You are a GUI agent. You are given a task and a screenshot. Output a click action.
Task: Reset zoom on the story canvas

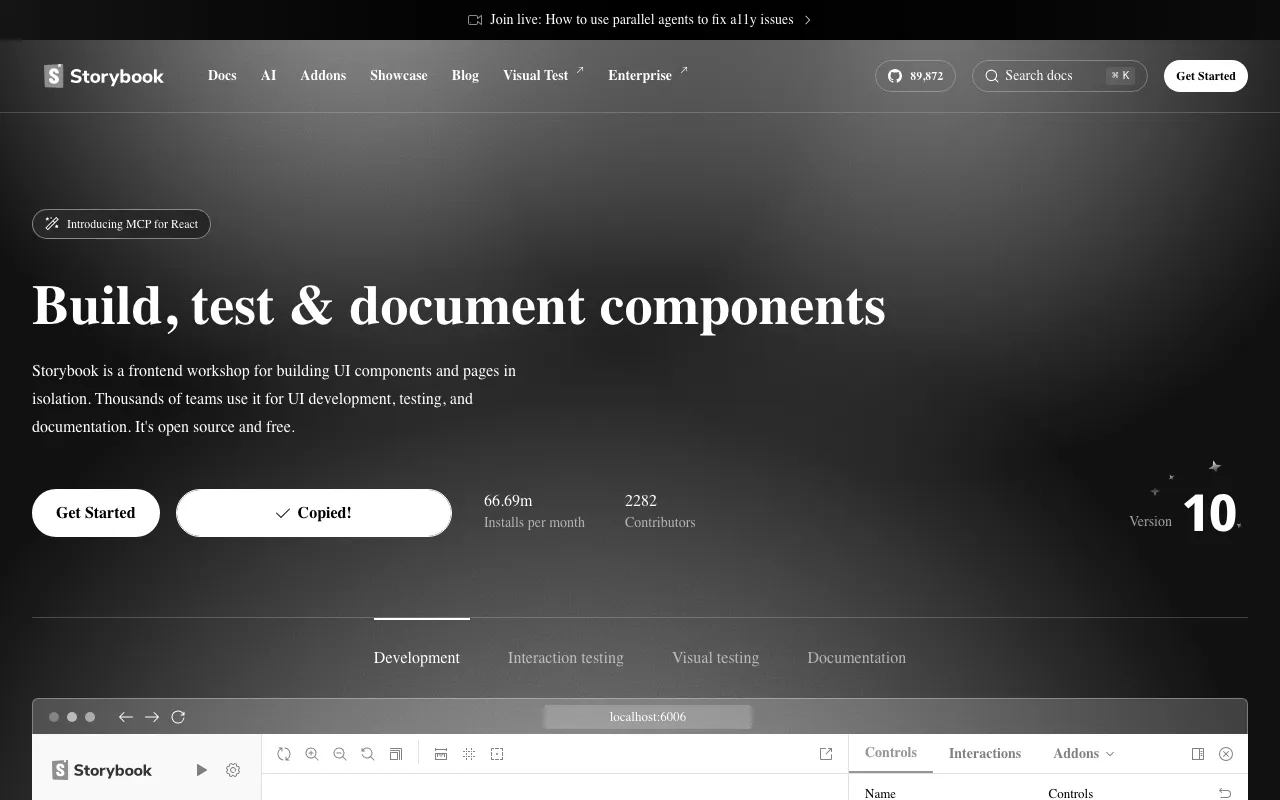coord(368,754)
